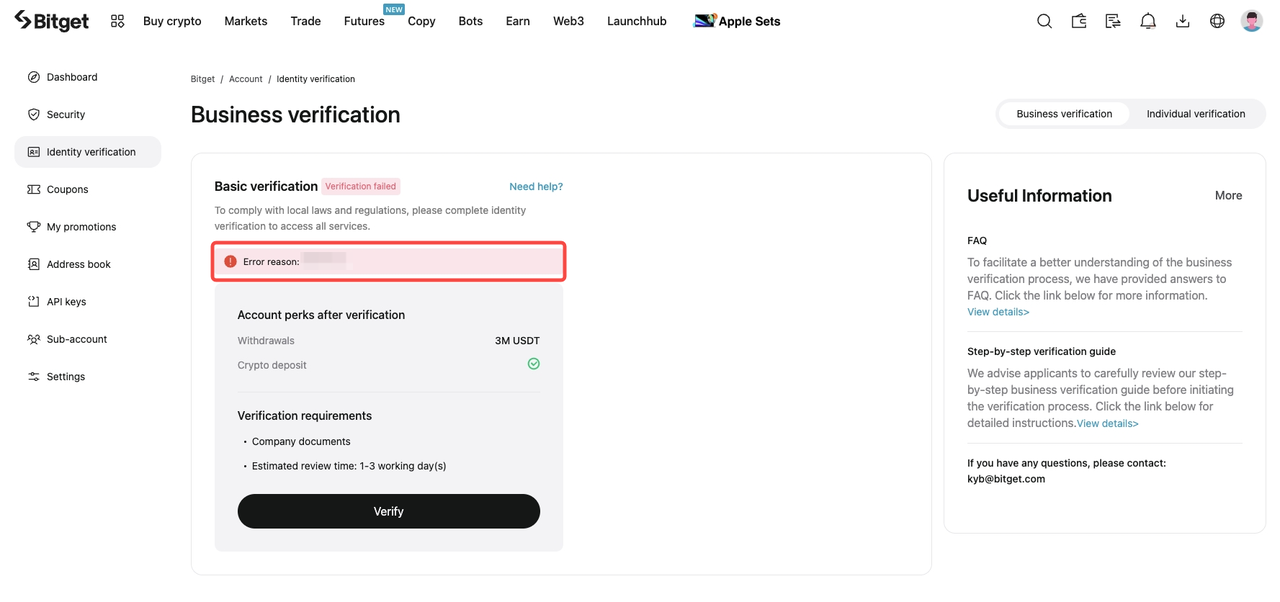Go to Account breadcrumb link

246,79
